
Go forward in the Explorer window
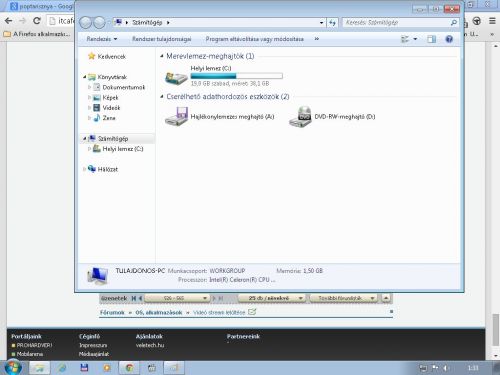point(99,23)
